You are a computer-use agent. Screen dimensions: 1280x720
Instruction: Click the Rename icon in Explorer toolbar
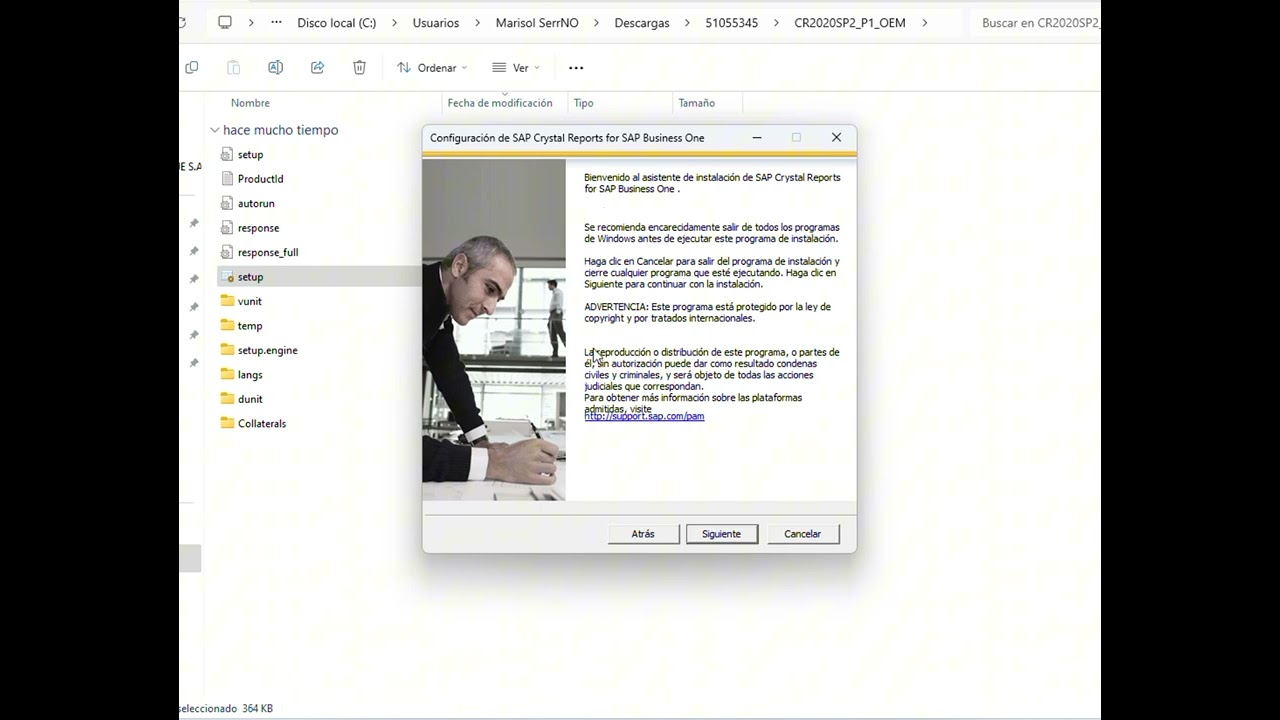point(275,67)
